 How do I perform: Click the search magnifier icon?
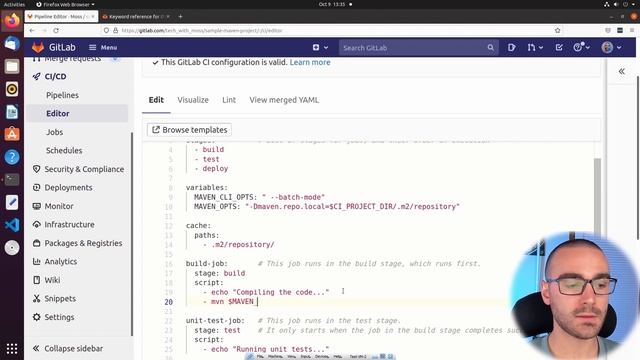pyautogui.click(x=490, y=48)
